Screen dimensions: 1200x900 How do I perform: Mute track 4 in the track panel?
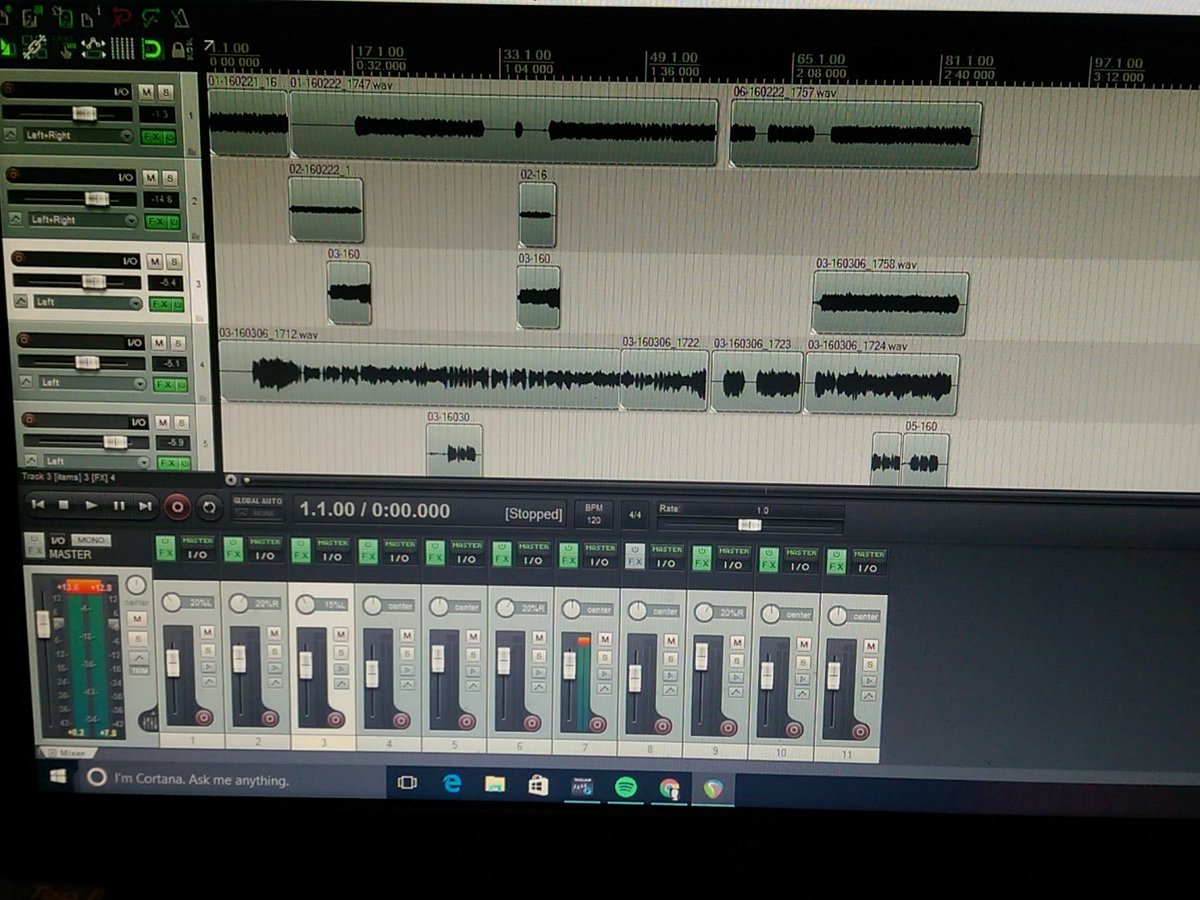tap(160, 343)
